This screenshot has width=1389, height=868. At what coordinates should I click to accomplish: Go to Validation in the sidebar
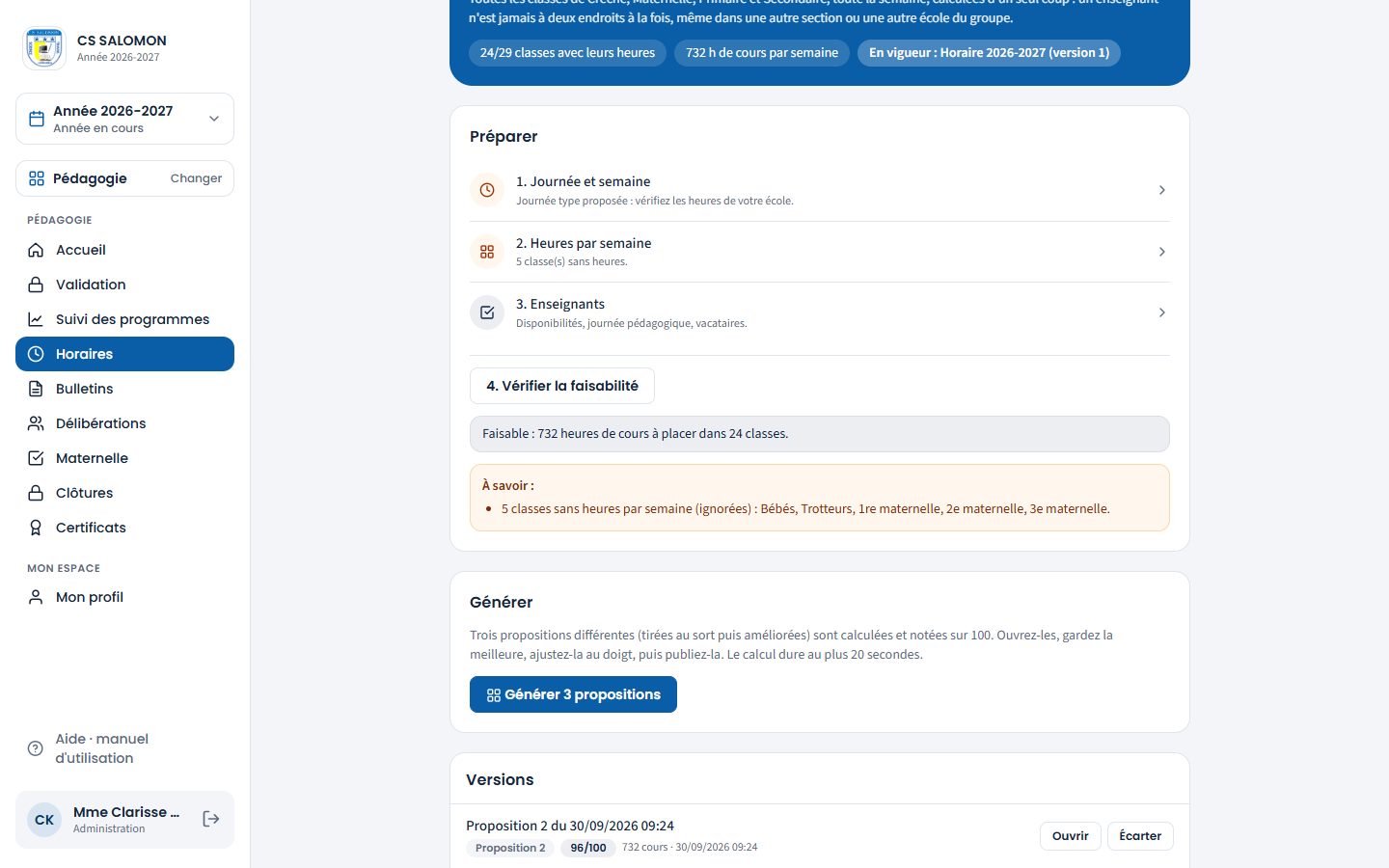(x=124, y=285)
